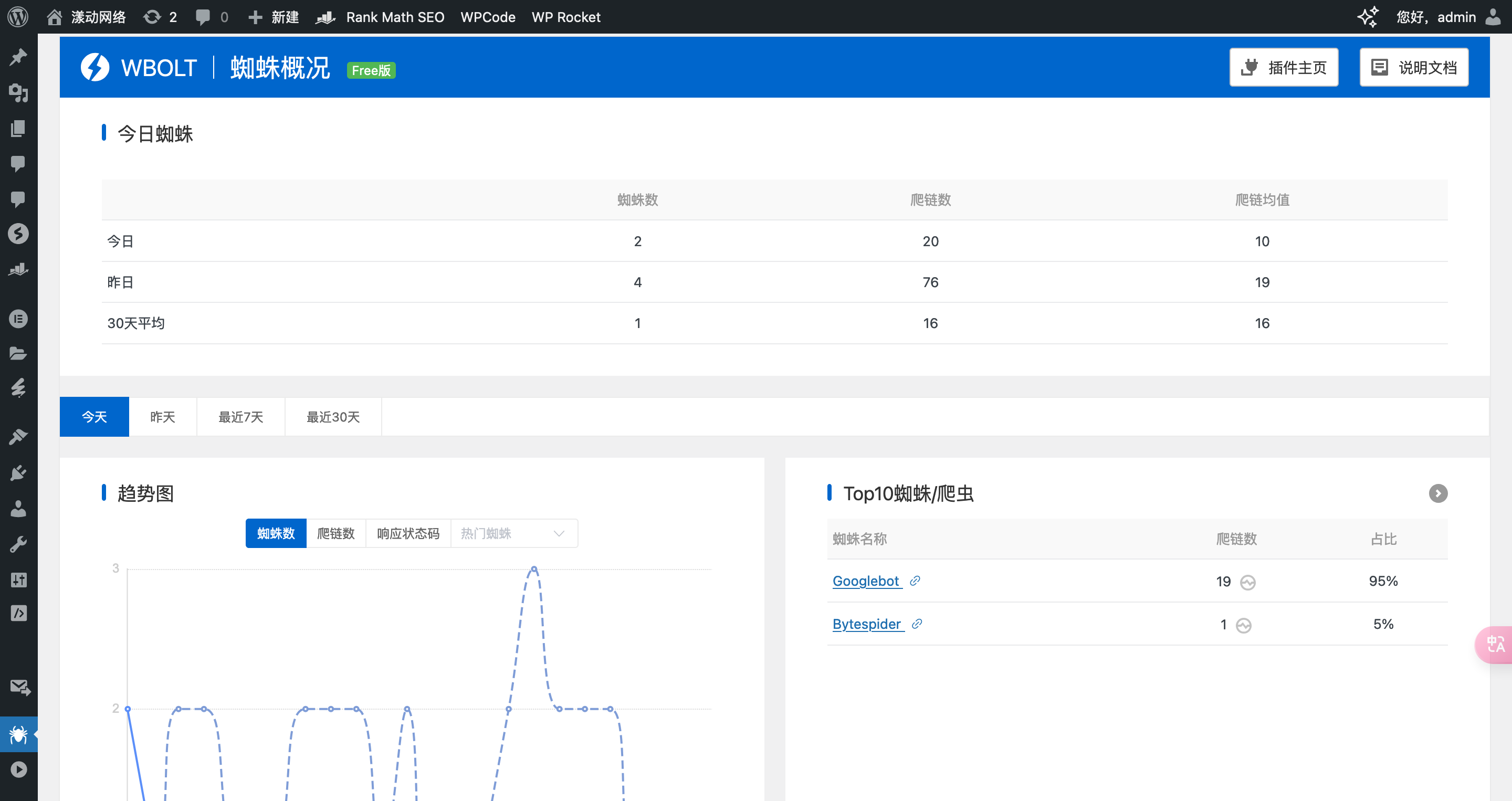The width and height of the screenshot is (1512, 801).
Task: Open Settings sliders icon in sidebar
Action: [x=18, y=580]
